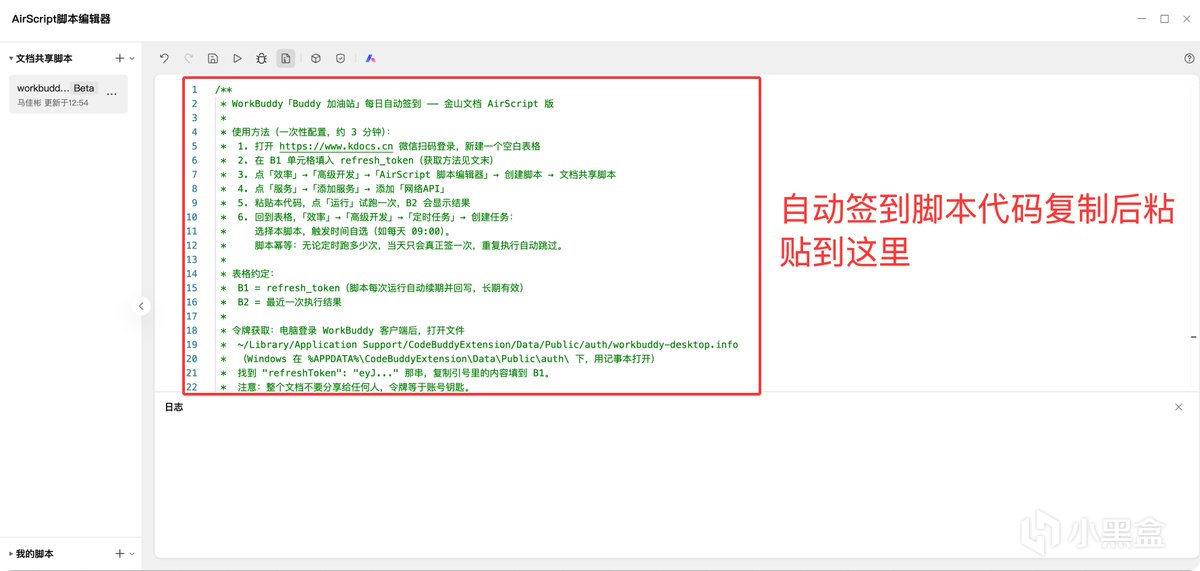Click the redo arrow icon
1200x571 pixels.
(x=189, y=59)
